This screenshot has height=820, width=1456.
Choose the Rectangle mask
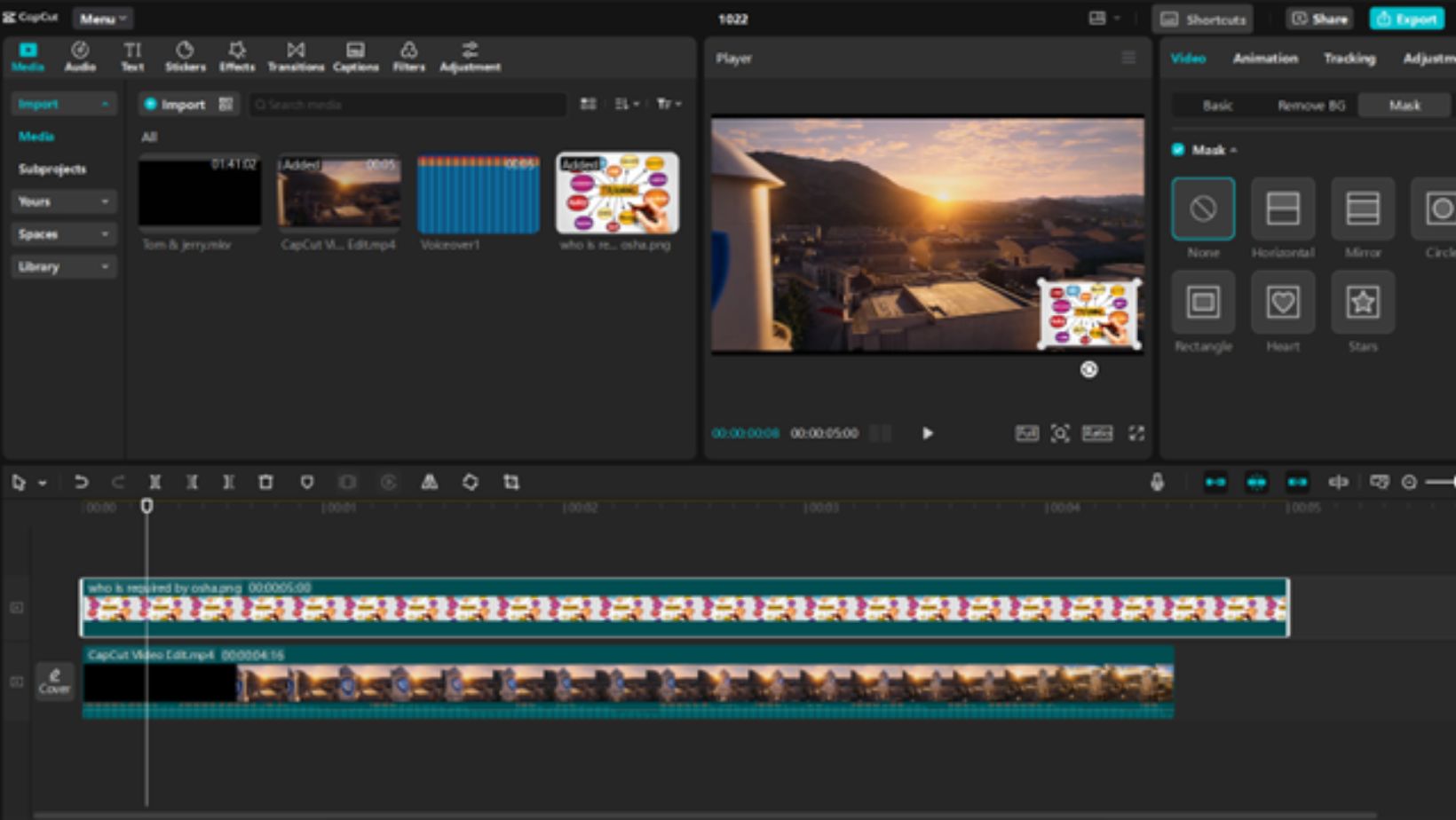1203,303
